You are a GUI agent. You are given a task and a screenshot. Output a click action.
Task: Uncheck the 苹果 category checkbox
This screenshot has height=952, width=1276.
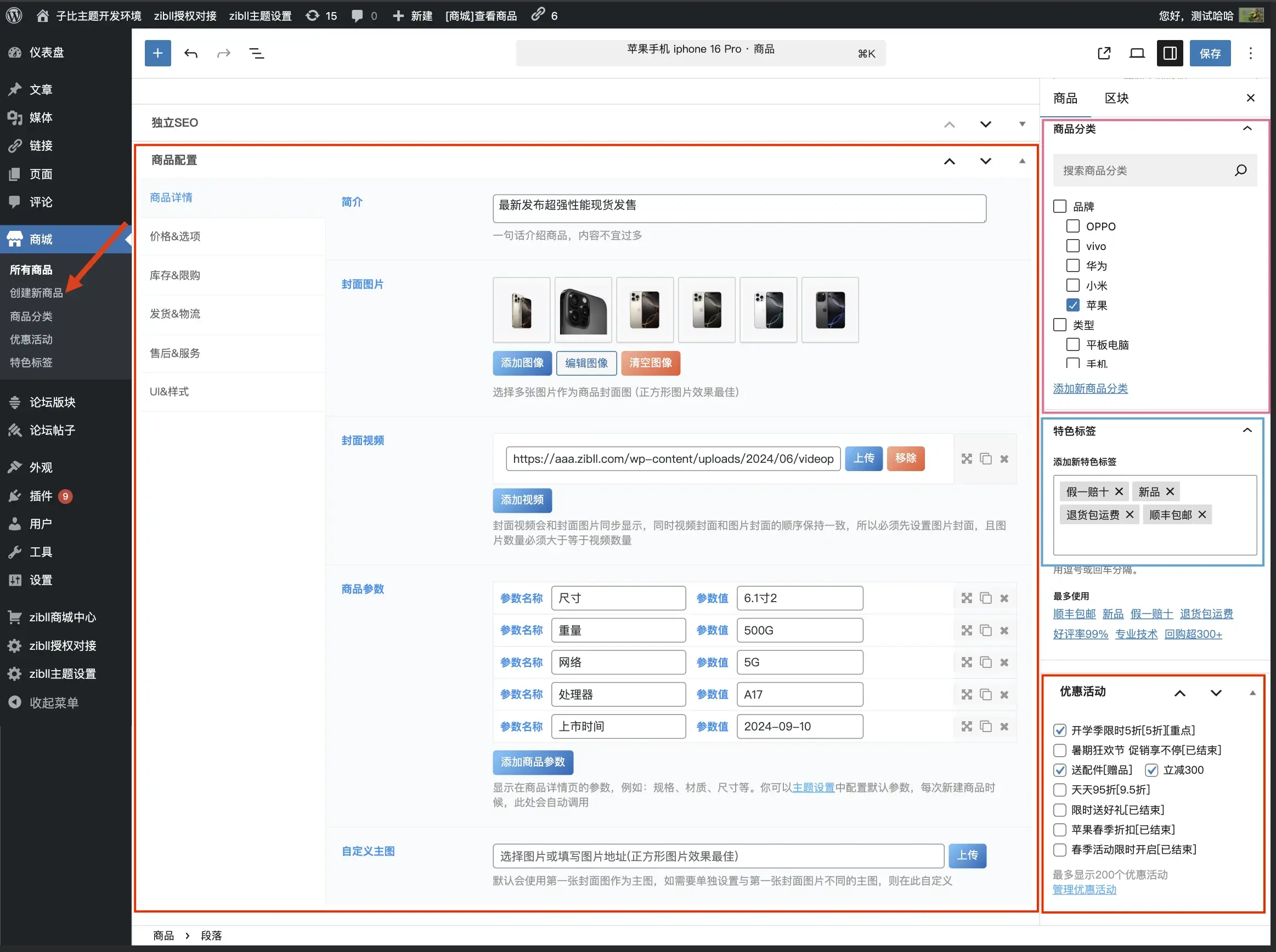click(x=1072, y=305)
